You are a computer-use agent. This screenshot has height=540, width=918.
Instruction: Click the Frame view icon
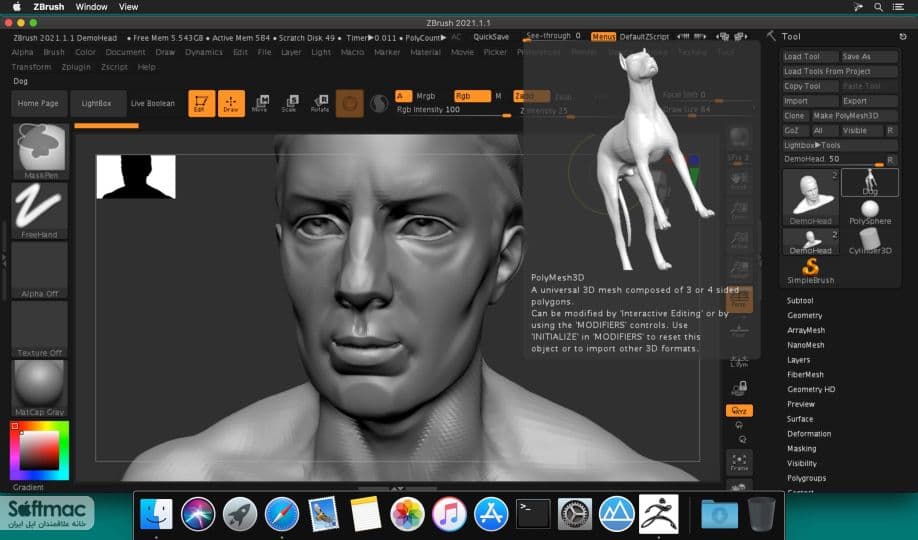(739, 462)
